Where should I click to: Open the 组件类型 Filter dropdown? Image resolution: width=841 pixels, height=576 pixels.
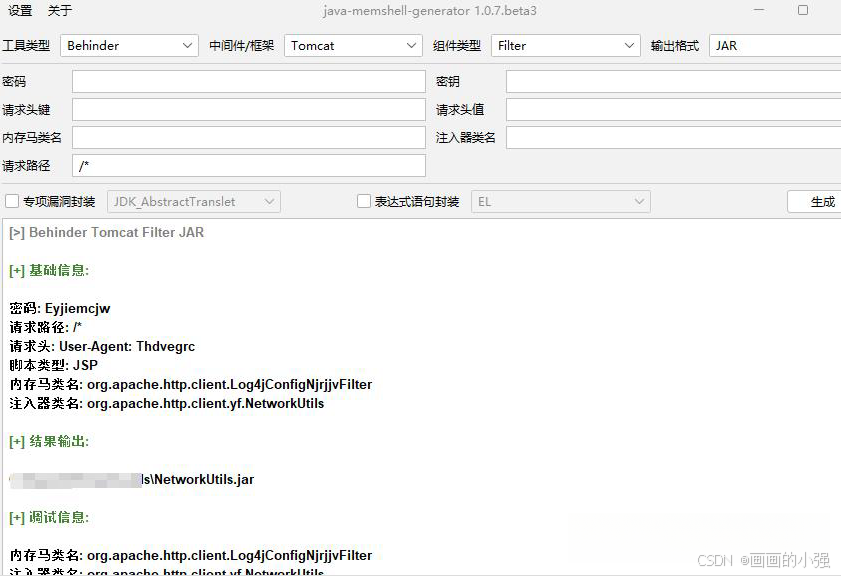click(566, 46)
